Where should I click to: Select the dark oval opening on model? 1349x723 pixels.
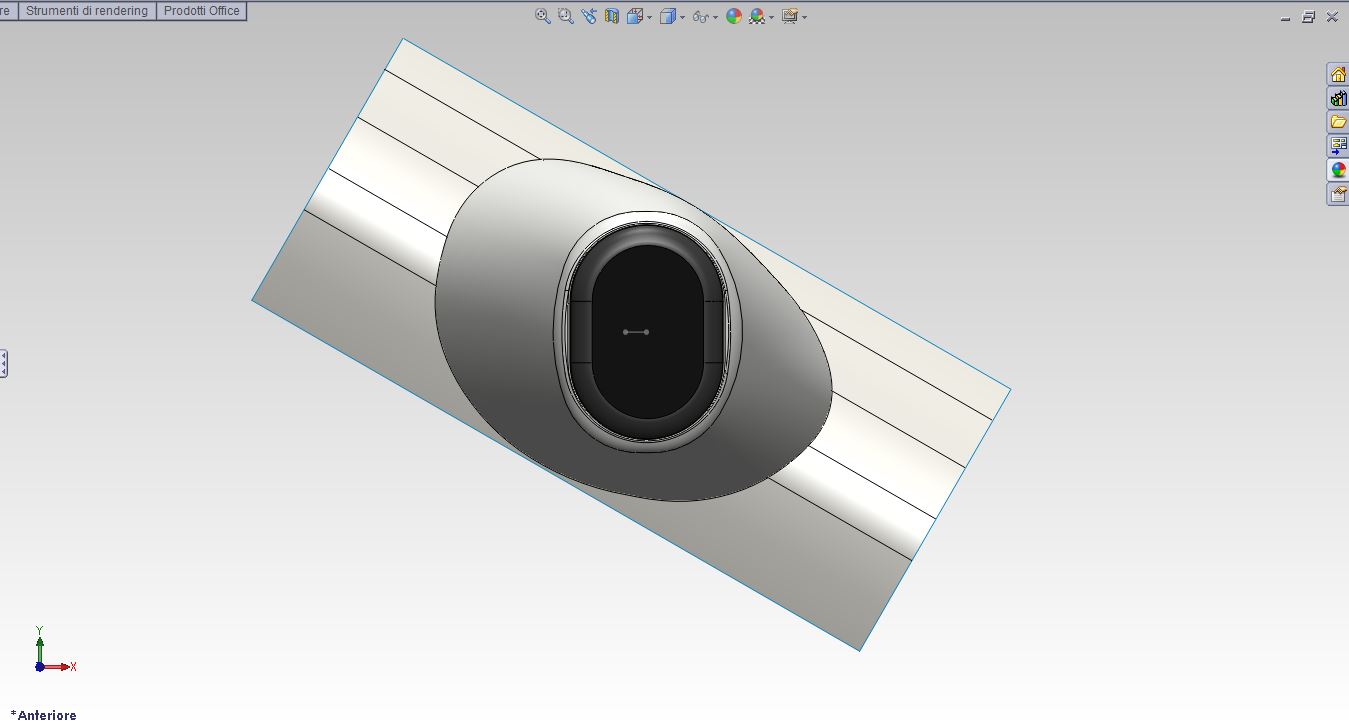tap(649, 332)
